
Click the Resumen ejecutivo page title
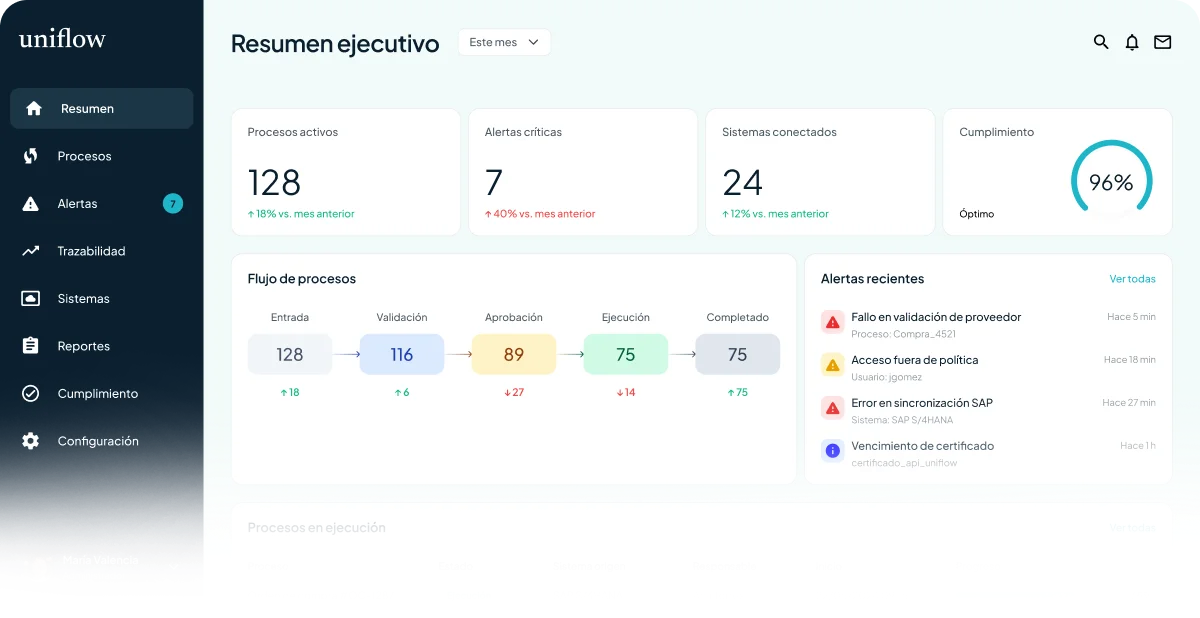click(335, 44)
